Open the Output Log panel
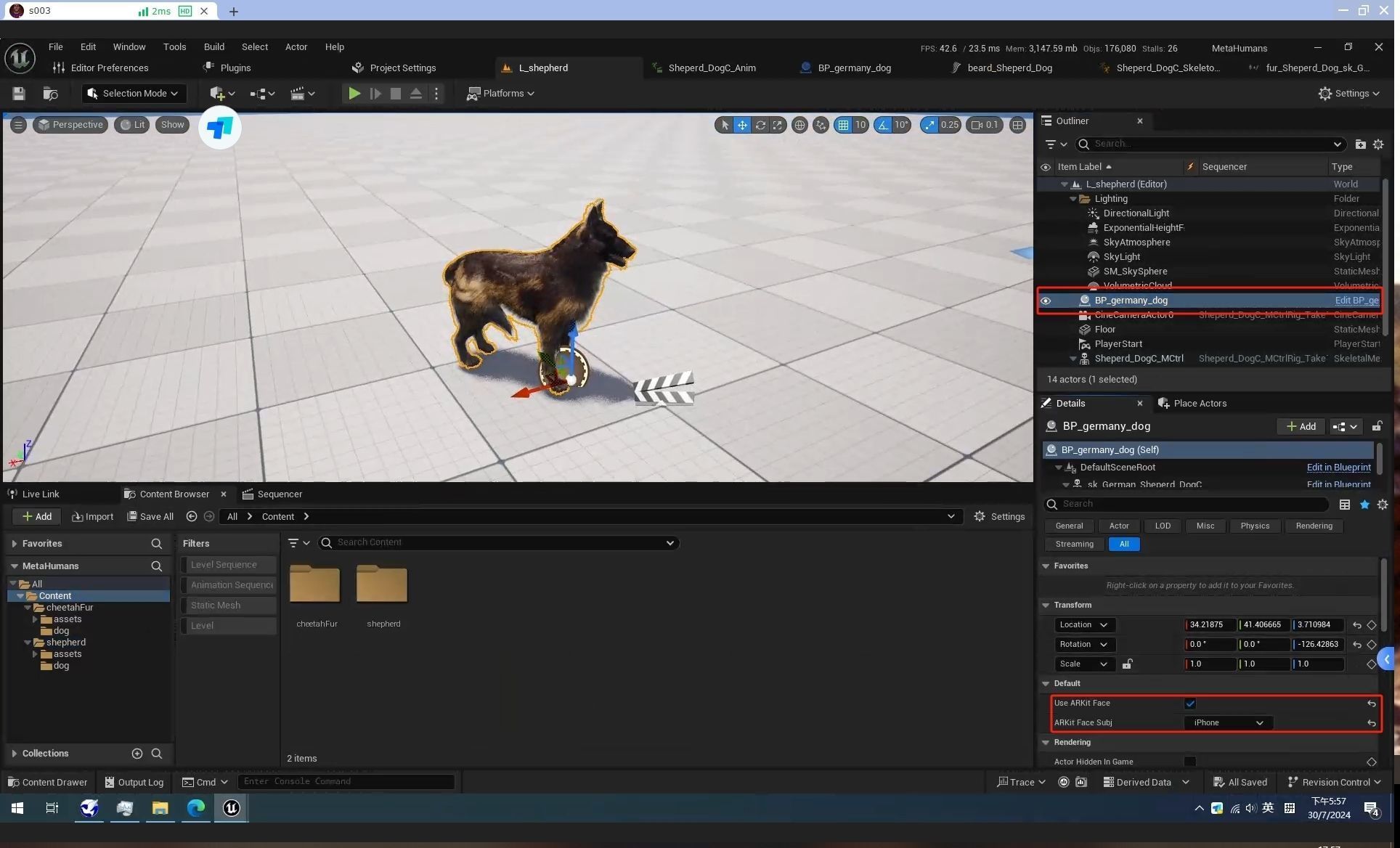Image resolution: width=1400 pixels, height=848 pixels. click(134, 783)
